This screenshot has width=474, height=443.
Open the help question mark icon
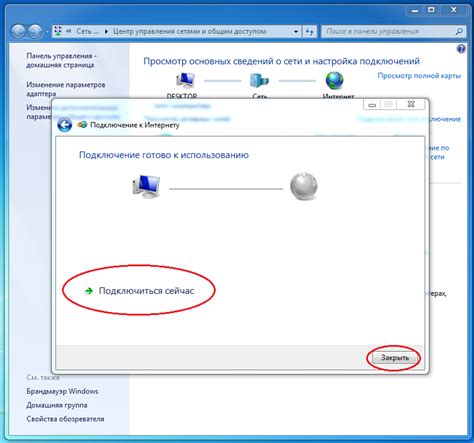pos(461,49)
